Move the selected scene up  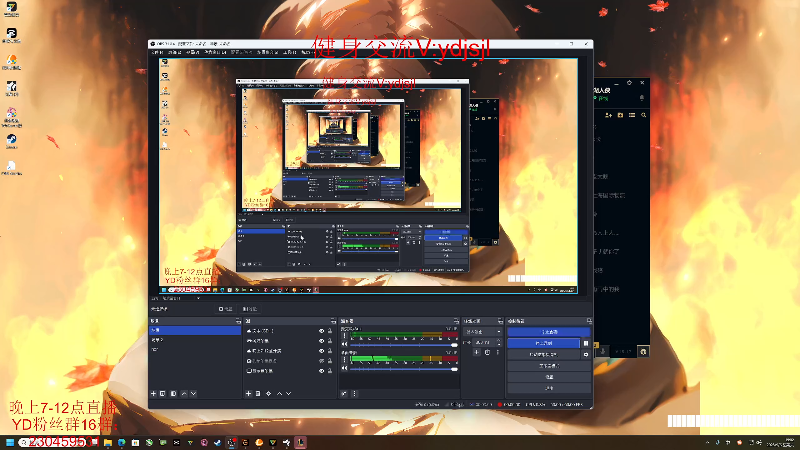pyautogui.click(x=184, y=393)
